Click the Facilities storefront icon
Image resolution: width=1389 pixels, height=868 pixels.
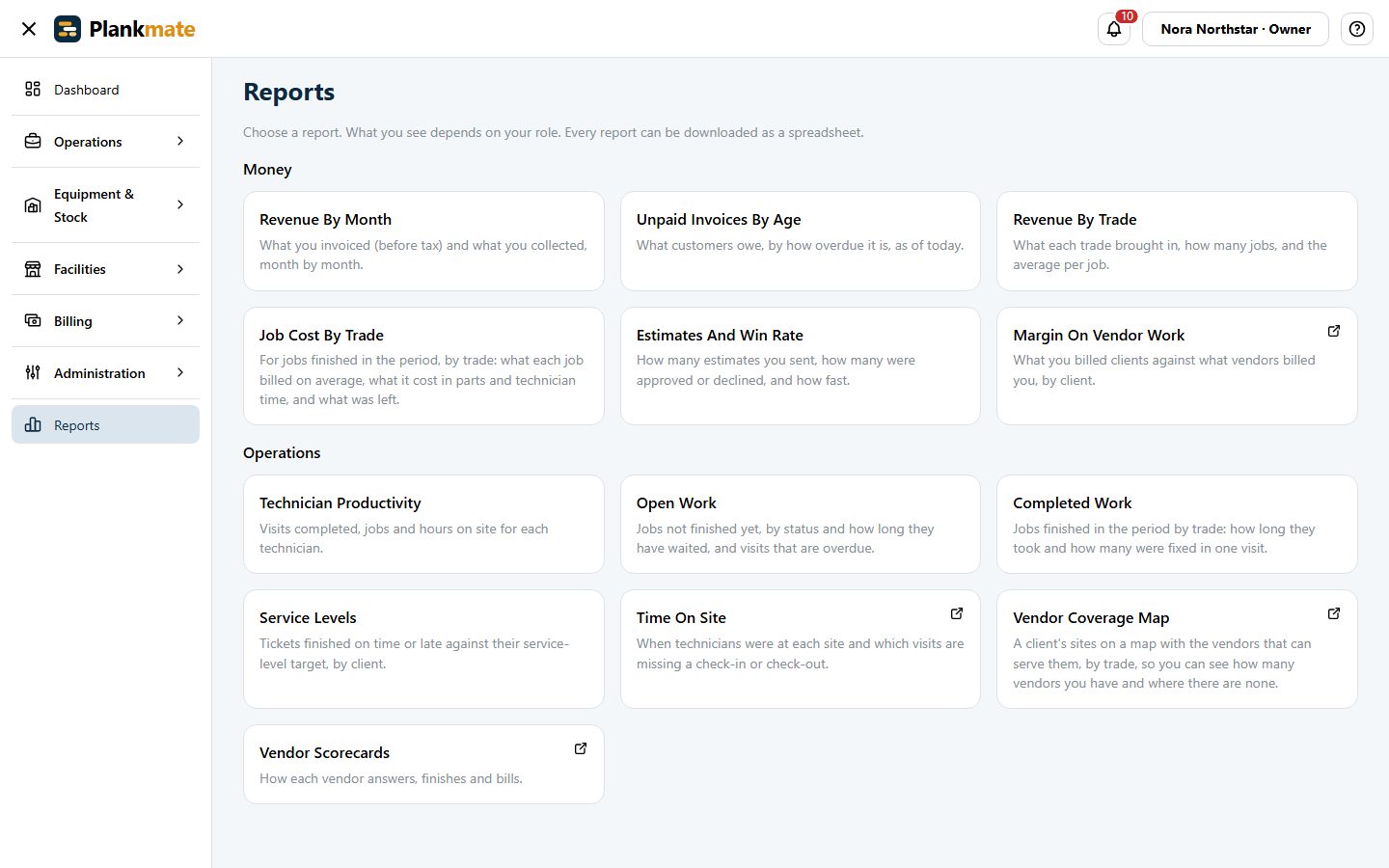[33, 268]
